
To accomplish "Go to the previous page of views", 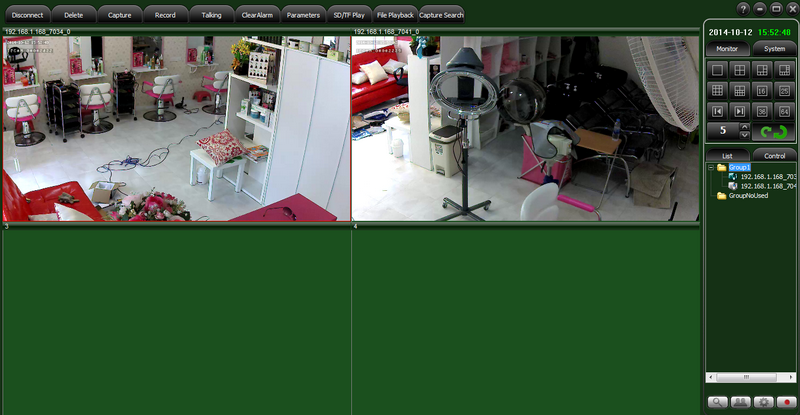I will [717, 111].
